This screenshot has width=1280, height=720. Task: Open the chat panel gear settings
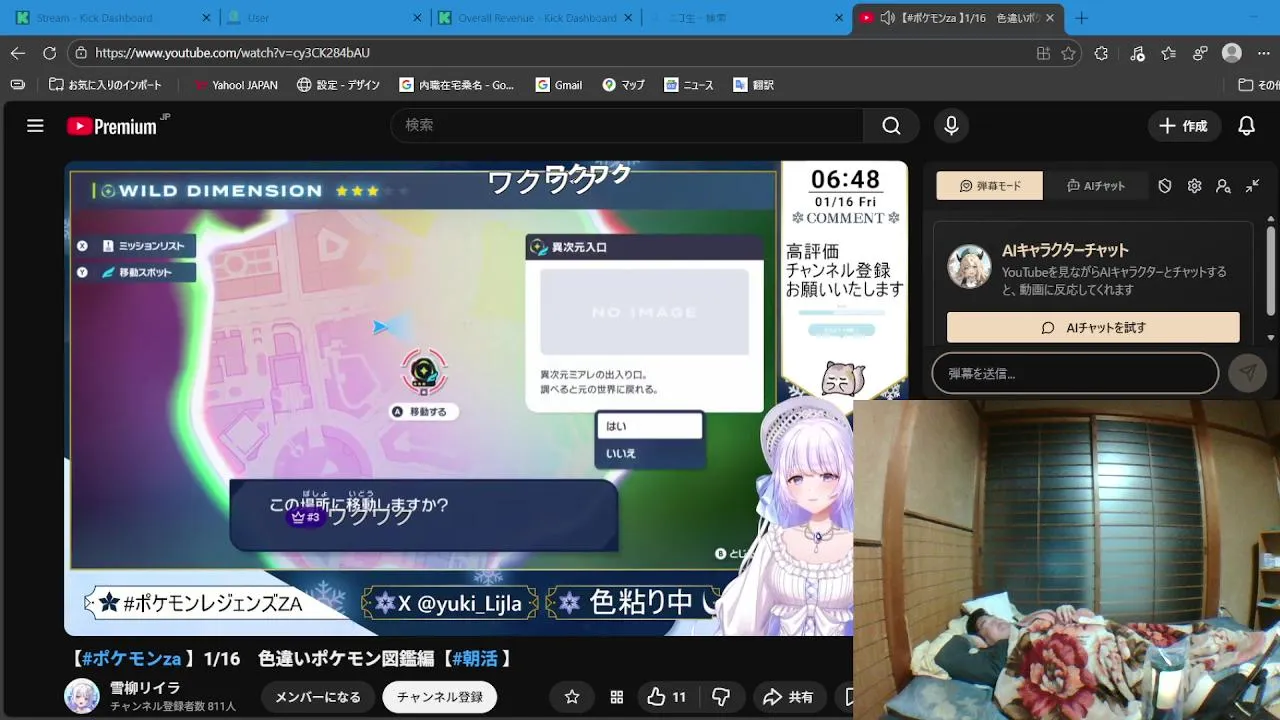[1194, 186]
